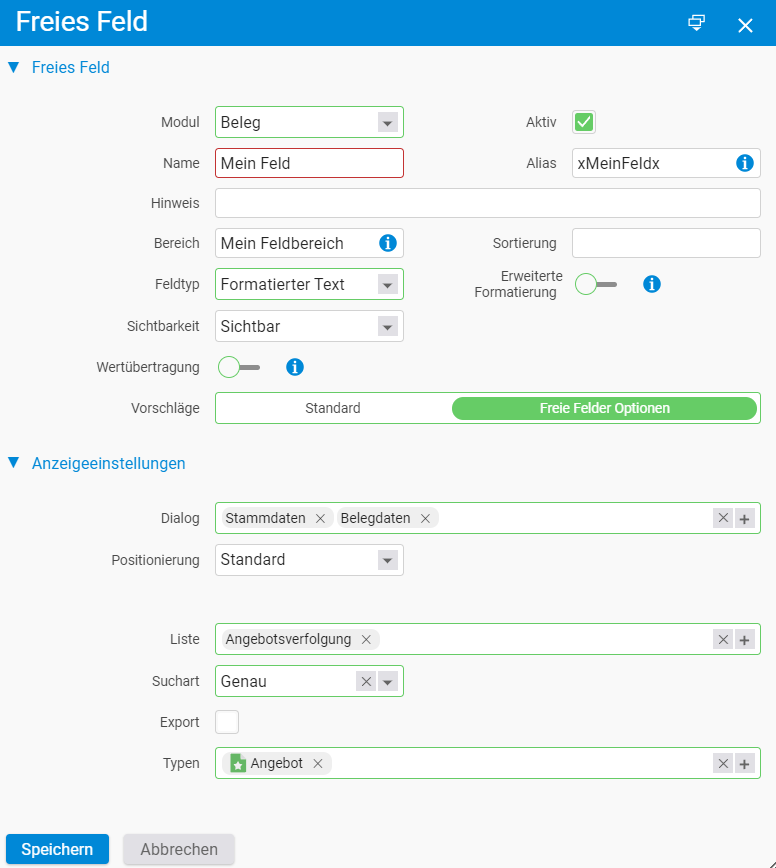Click the Stammdaten tag text
Screen dimensions: 776x868
pyautogui.click(x=265, y=518)
